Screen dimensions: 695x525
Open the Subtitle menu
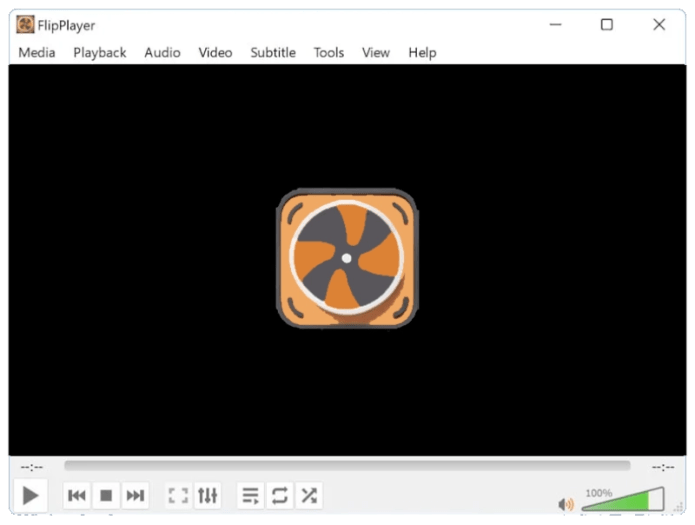273,52
